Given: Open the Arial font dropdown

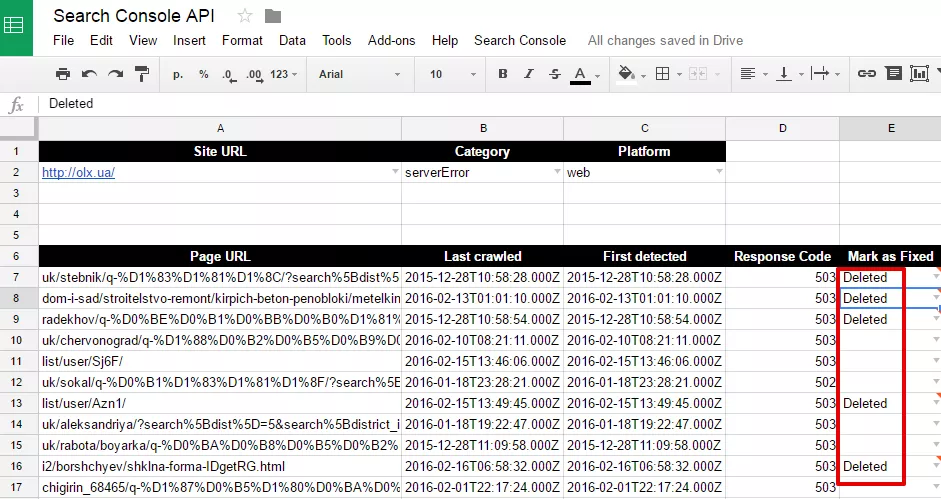Looking at the screenshot, I should point(359,74).
